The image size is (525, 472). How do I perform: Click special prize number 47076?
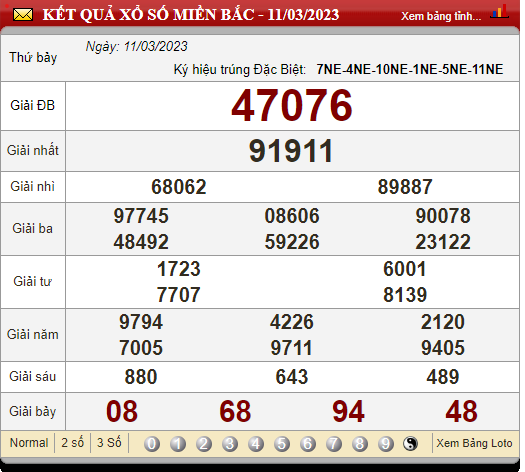pos(292,105)
